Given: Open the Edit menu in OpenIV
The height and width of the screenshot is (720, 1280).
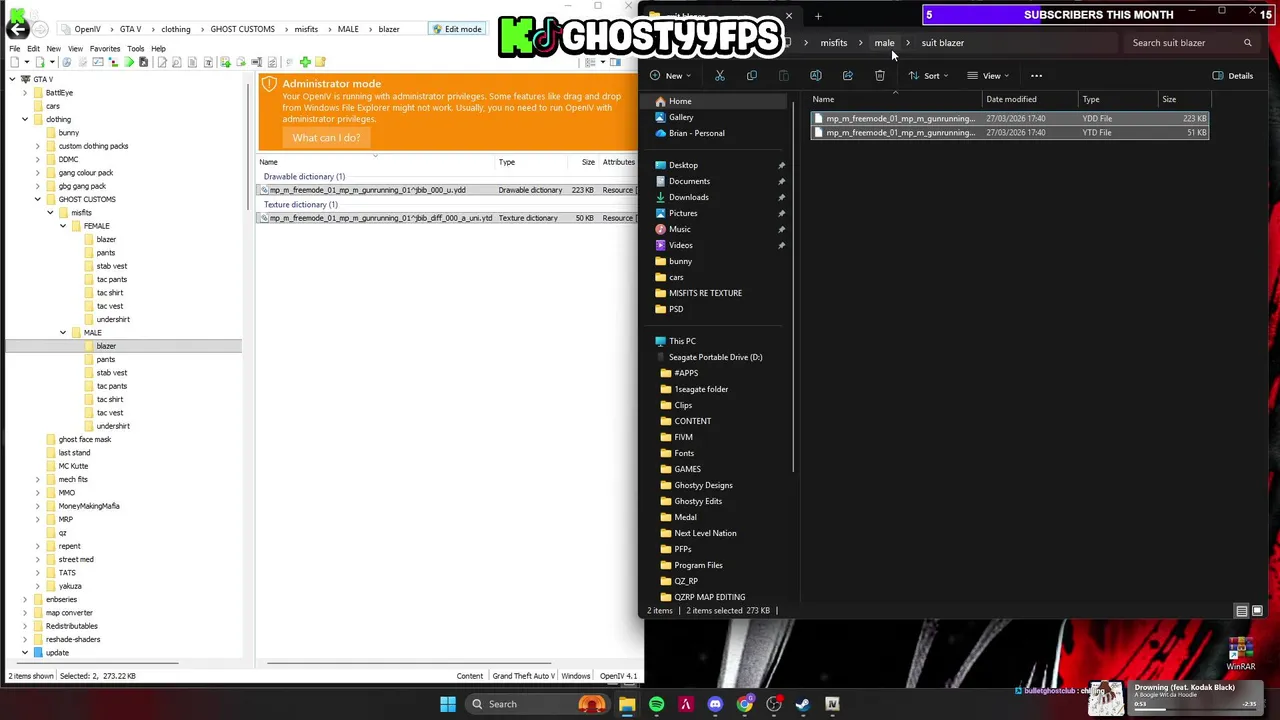Looking at the screenshot, I should tap(33, 48).
